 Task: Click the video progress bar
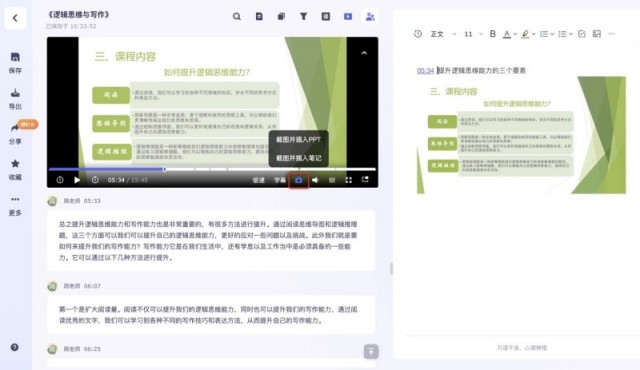click(212, 169)
